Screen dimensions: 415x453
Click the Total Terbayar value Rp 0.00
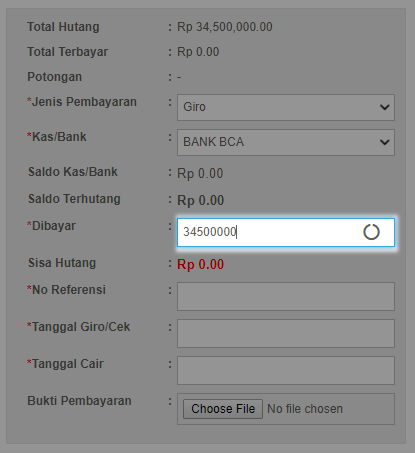point(198,52)
